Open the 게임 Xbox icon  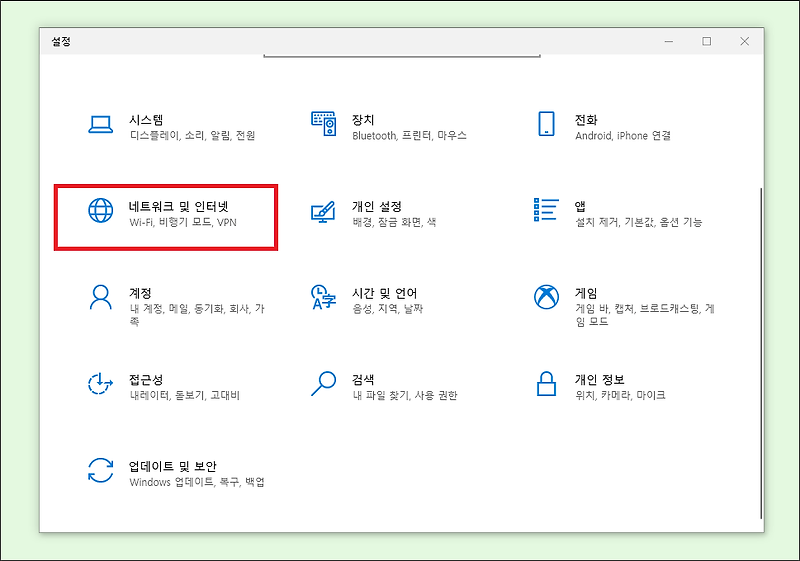[546, 297]
